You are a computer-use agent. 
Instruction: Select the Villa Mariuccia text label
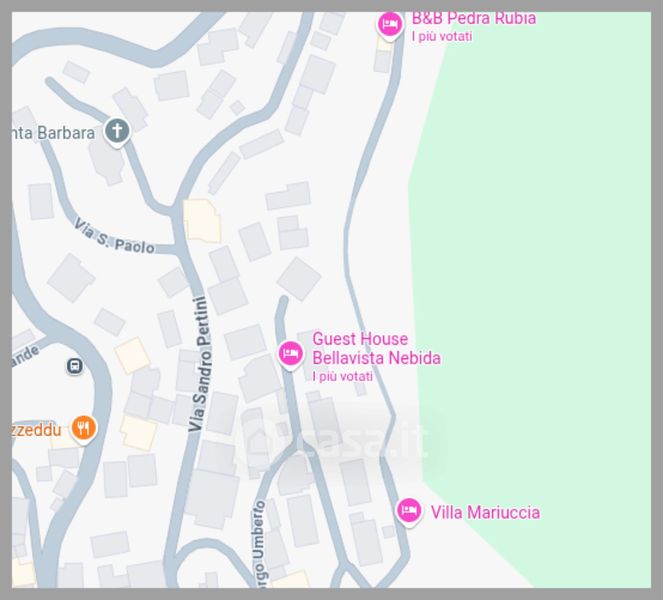[x=485, y=512]
